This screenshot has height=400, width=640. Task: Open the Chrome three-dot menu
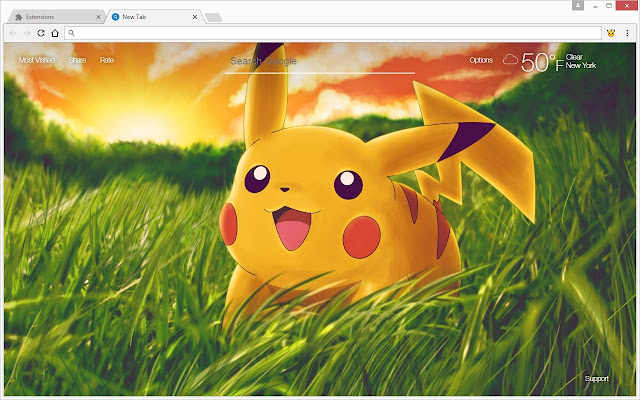(x=627, y=33)
